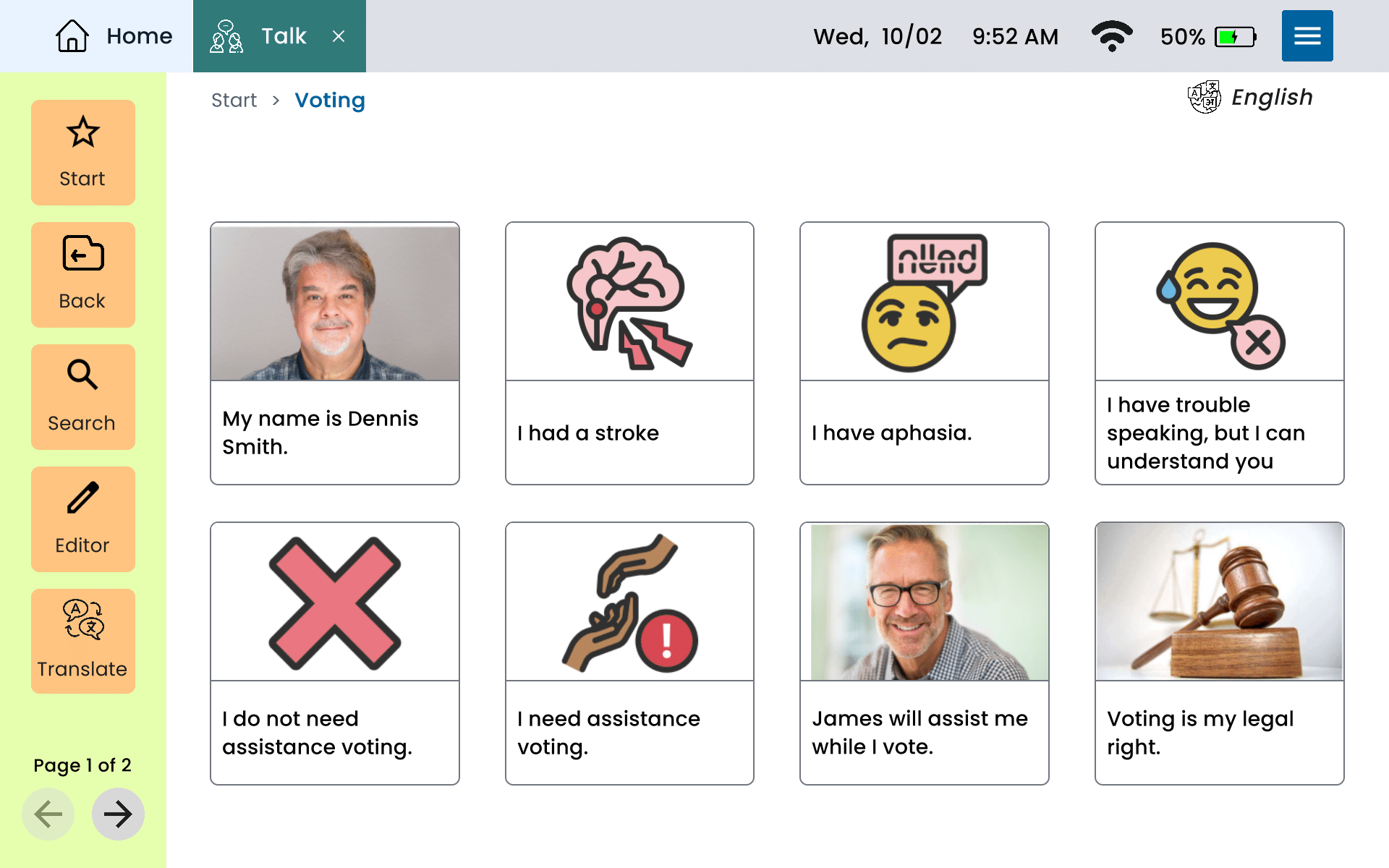Select 'I have aphasia' card
The image size is (1389, 868).
[x=924, y=351]
